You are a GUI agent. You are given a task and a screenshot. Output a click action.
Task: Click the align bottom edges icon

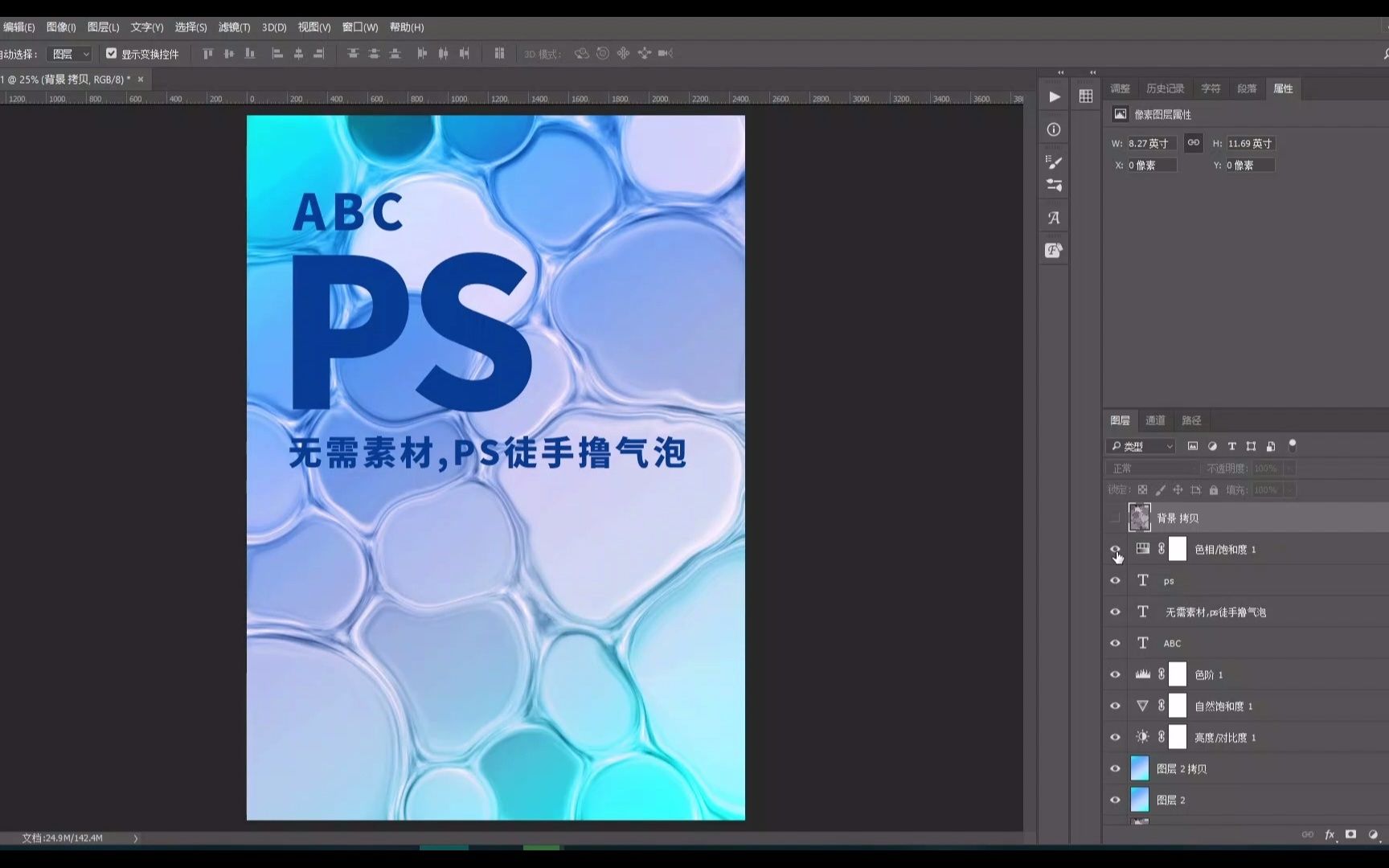tap(250, 54)
